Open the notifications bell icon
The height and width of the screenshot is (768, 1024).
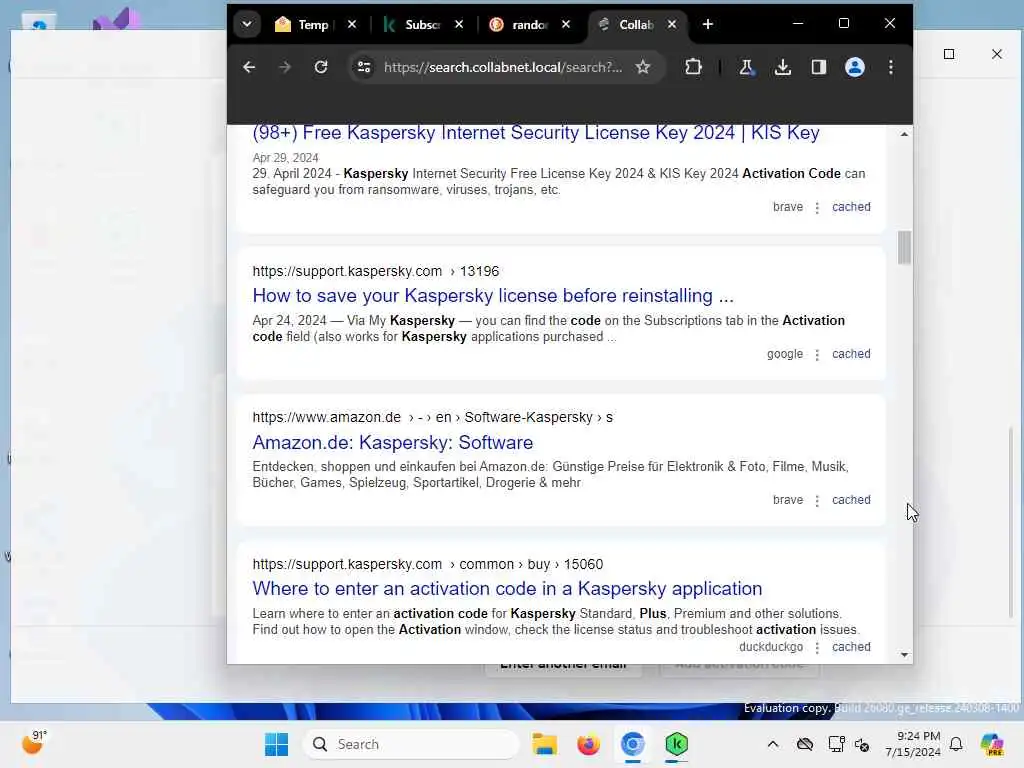956,744
